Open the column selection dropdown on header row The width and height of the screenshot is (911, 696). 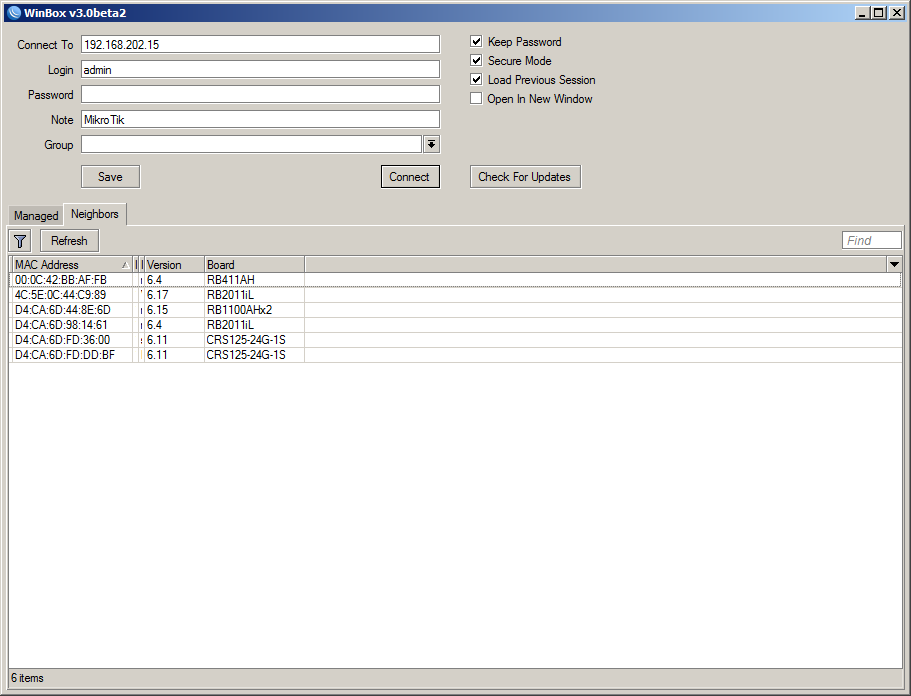tap(894, 264)
